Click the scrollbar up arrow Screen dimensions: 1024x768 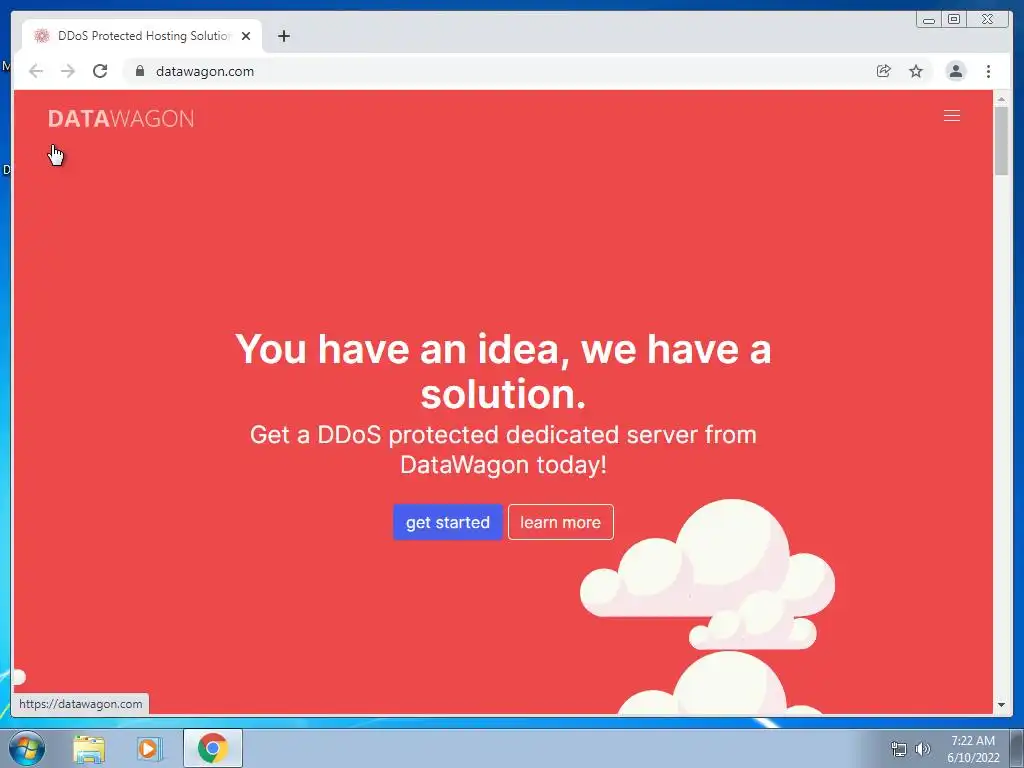[1001, 99]
